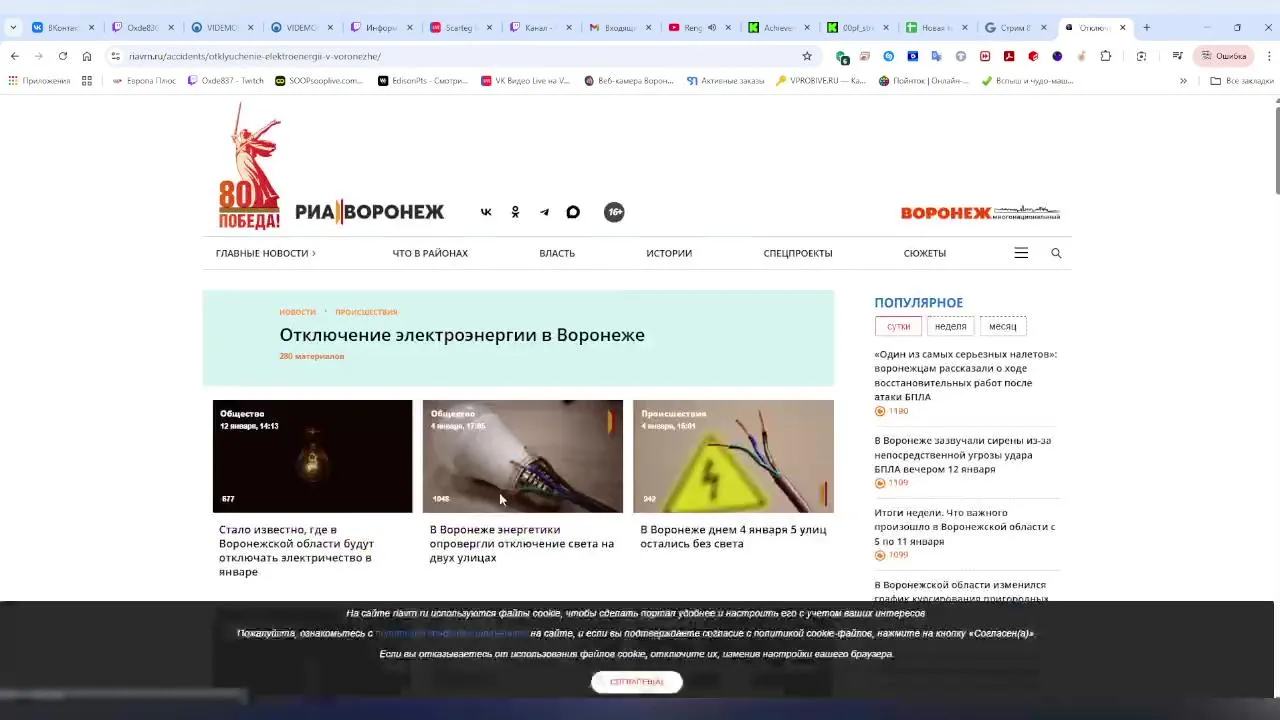Viewport: 1280px width, 720px height.
Task: Click the РИА Воронеж logo
Action: 369,212
